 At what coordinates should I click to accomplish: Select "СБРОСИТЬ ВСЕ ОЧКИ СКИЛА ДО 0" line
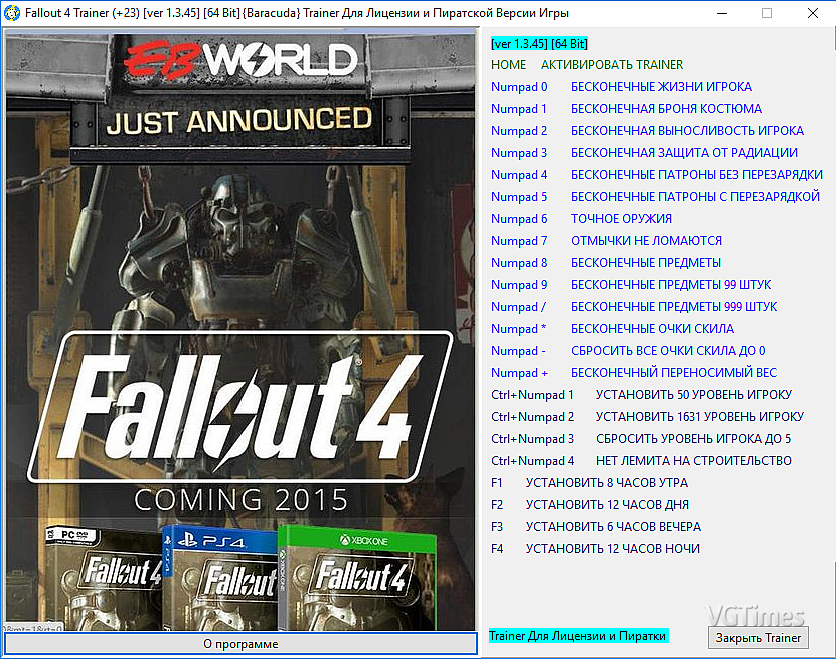point(628,351)
